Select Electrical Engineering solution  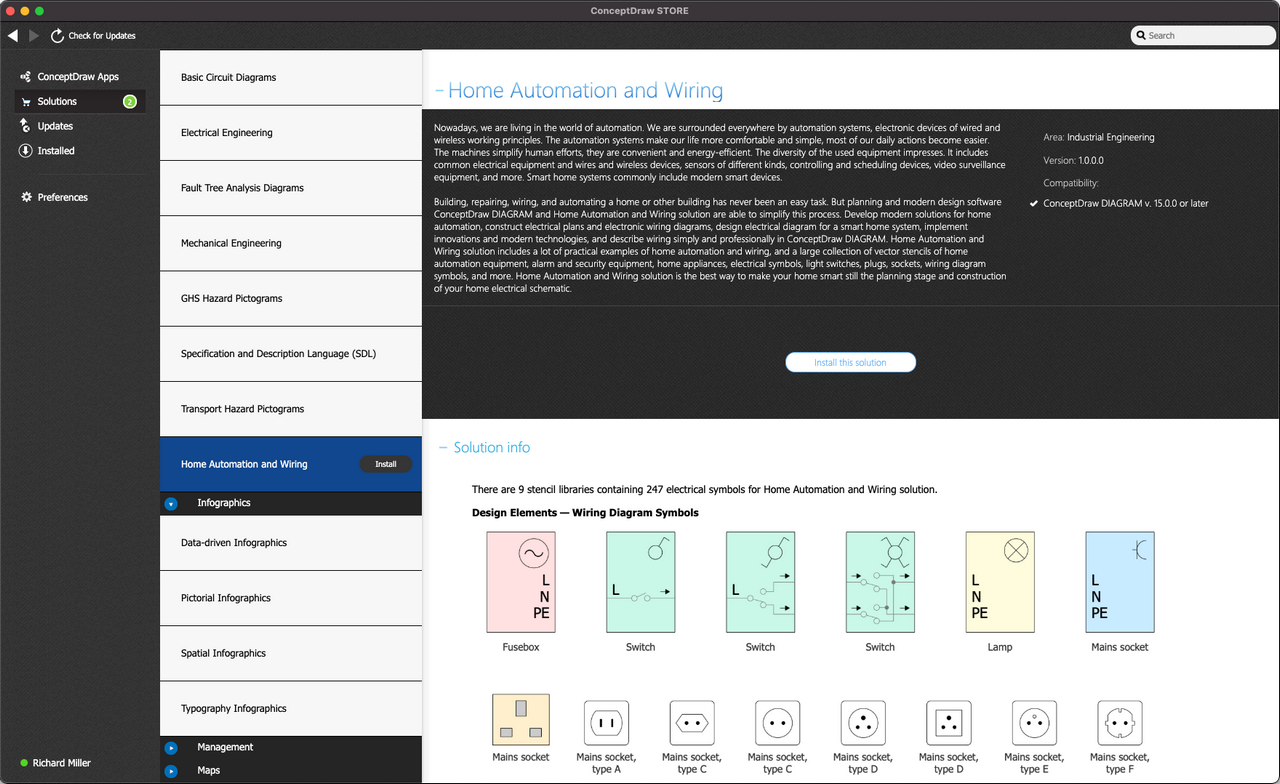(x=291, y=133)
